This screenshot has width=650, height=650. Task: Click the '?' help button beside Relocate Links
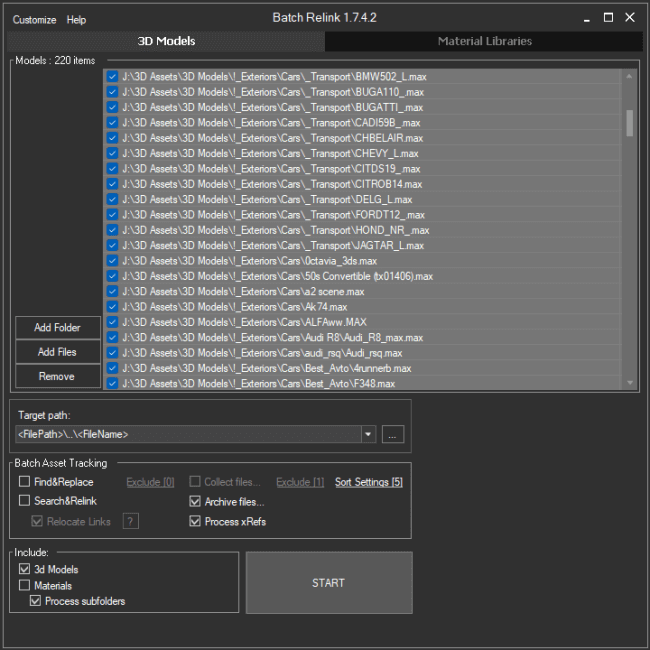[x=131, y=521]
